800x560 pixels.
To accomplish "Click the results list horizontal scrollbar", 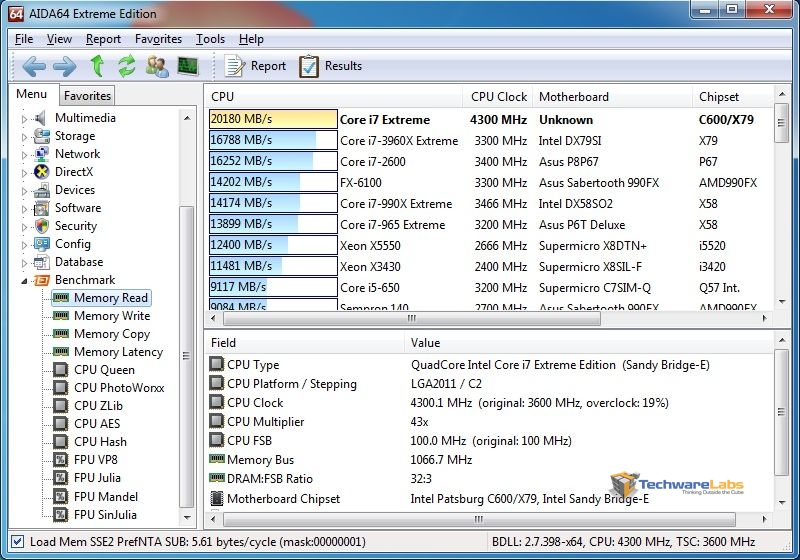I will (x=412, y=318).
